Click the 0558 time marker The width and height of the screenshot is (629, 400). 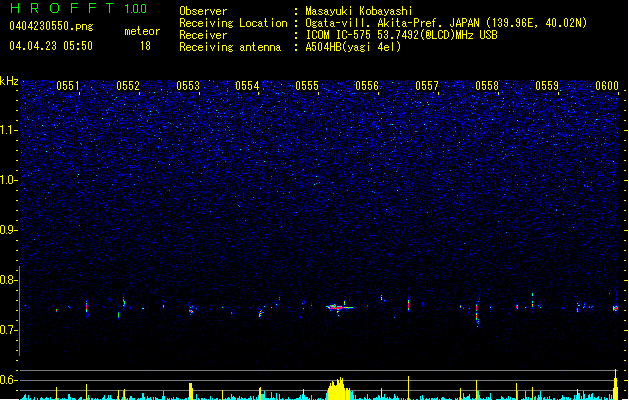(487, 86)
